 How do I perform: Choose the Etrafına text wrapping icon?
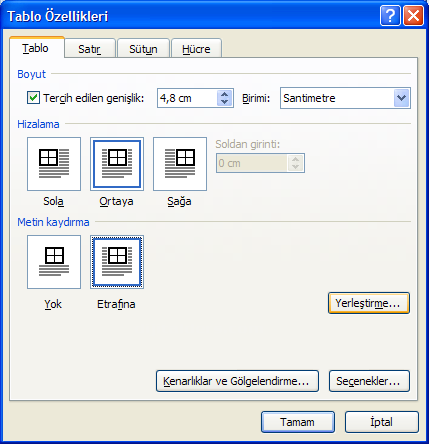[117, 262]
